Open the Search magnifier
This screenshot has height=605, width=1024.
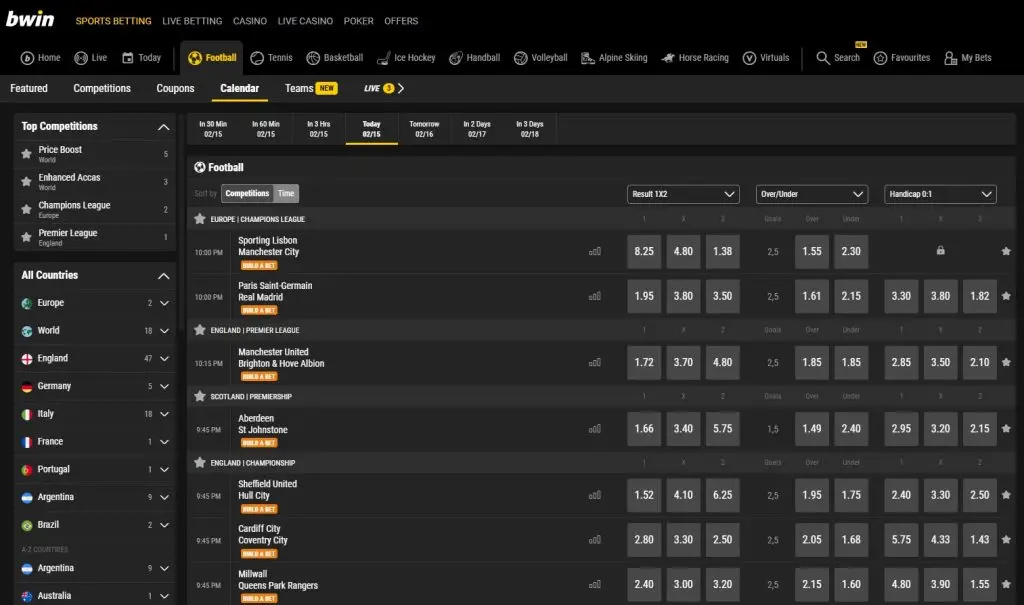(x=823, y=58)
